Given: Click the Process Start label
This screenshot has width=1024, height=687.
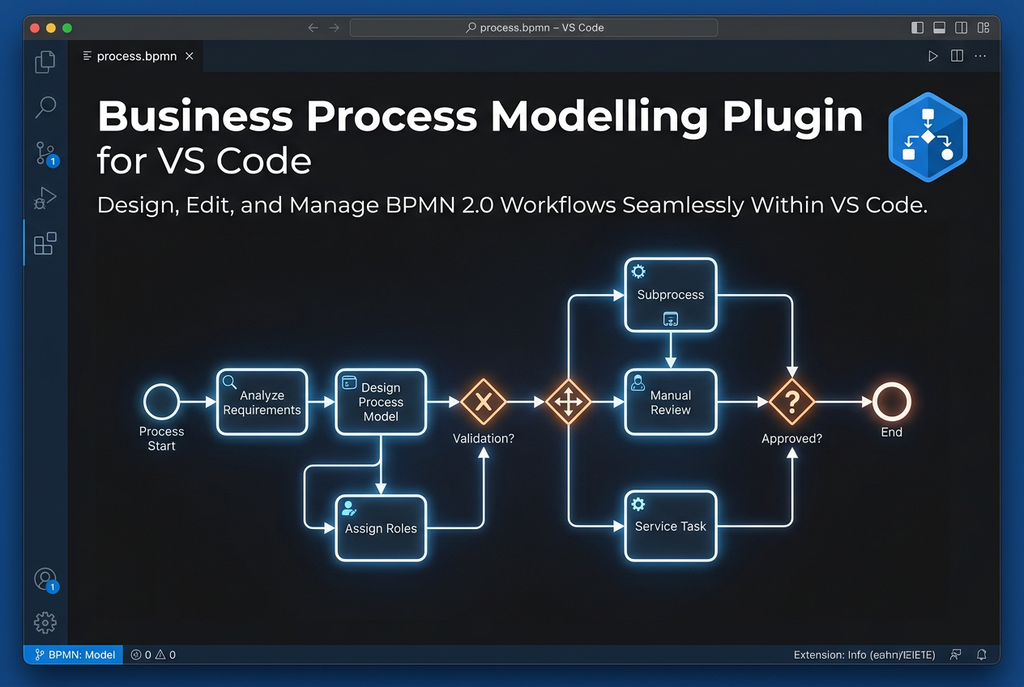Looking at the screenshot, I should 161,438.
